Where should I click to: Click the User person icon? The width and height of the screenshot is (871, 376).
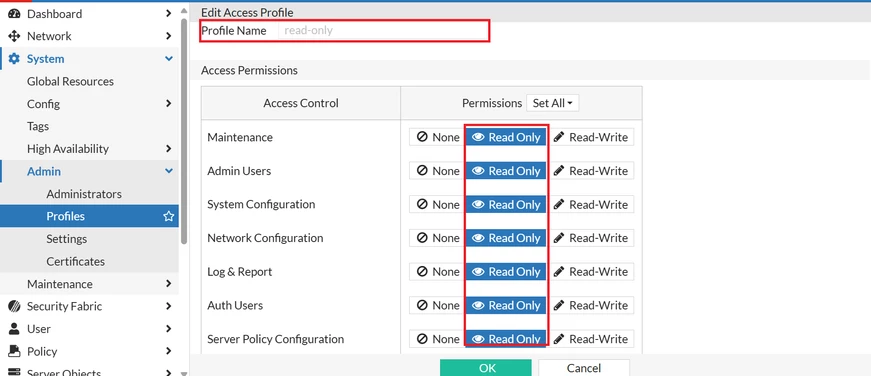click(x=14, y=329)
